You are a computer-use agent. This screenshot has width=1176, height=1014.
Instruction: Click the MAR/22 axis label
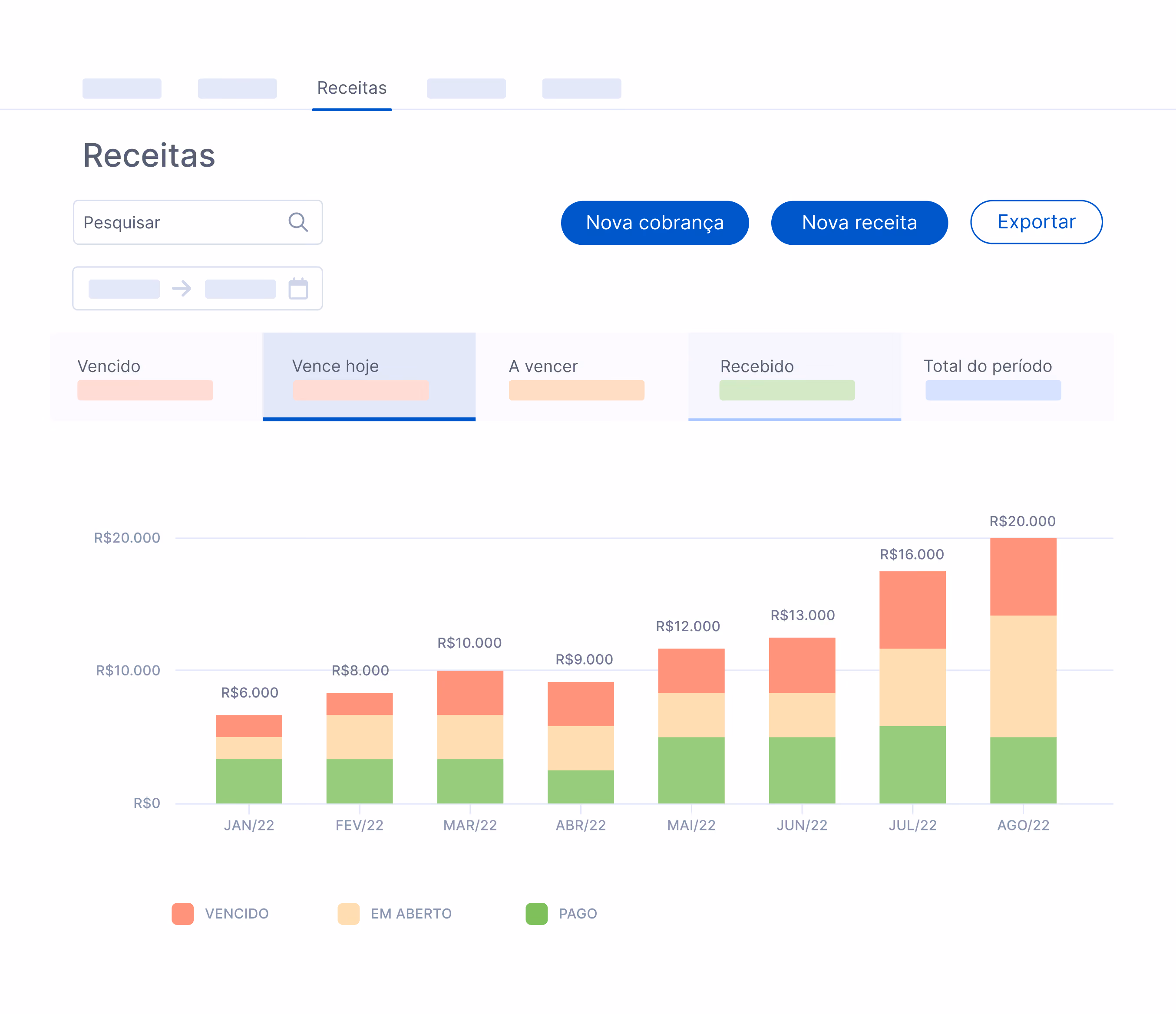point(470,825)
